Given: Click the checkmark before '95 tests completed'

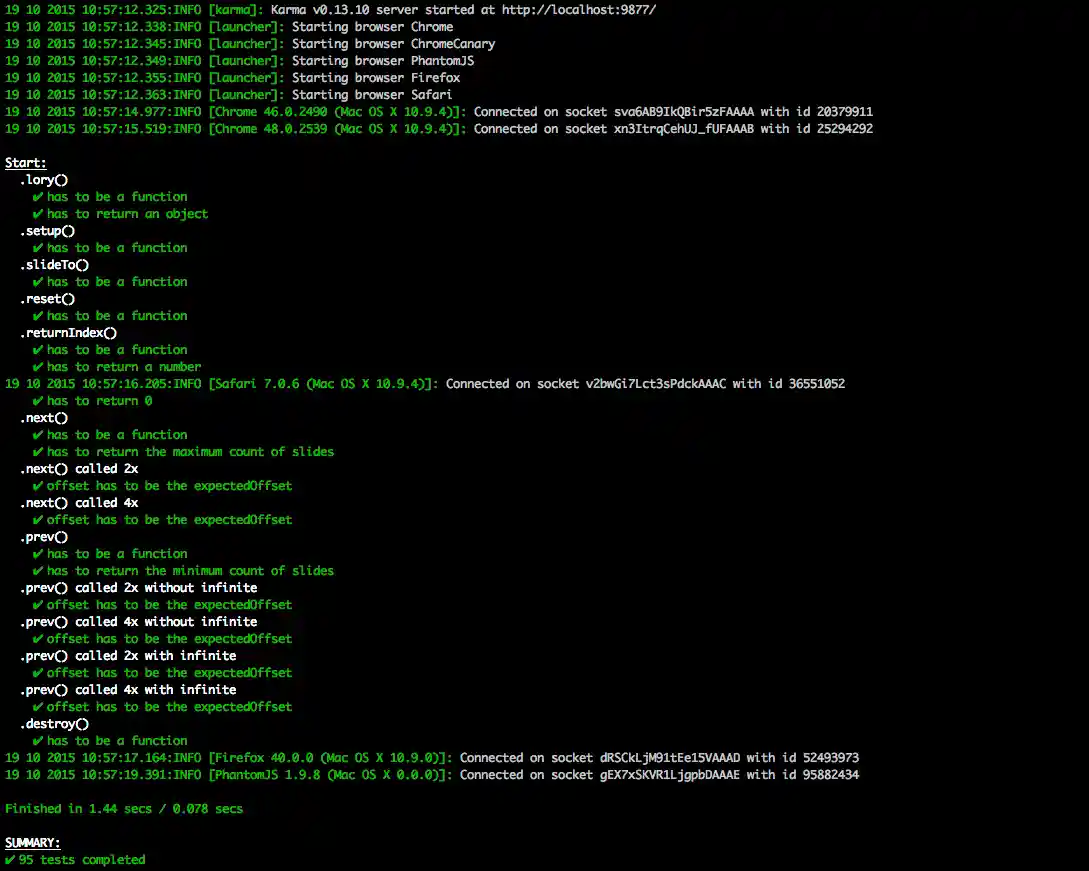Looking at the screenshot, I should (10, 860).
